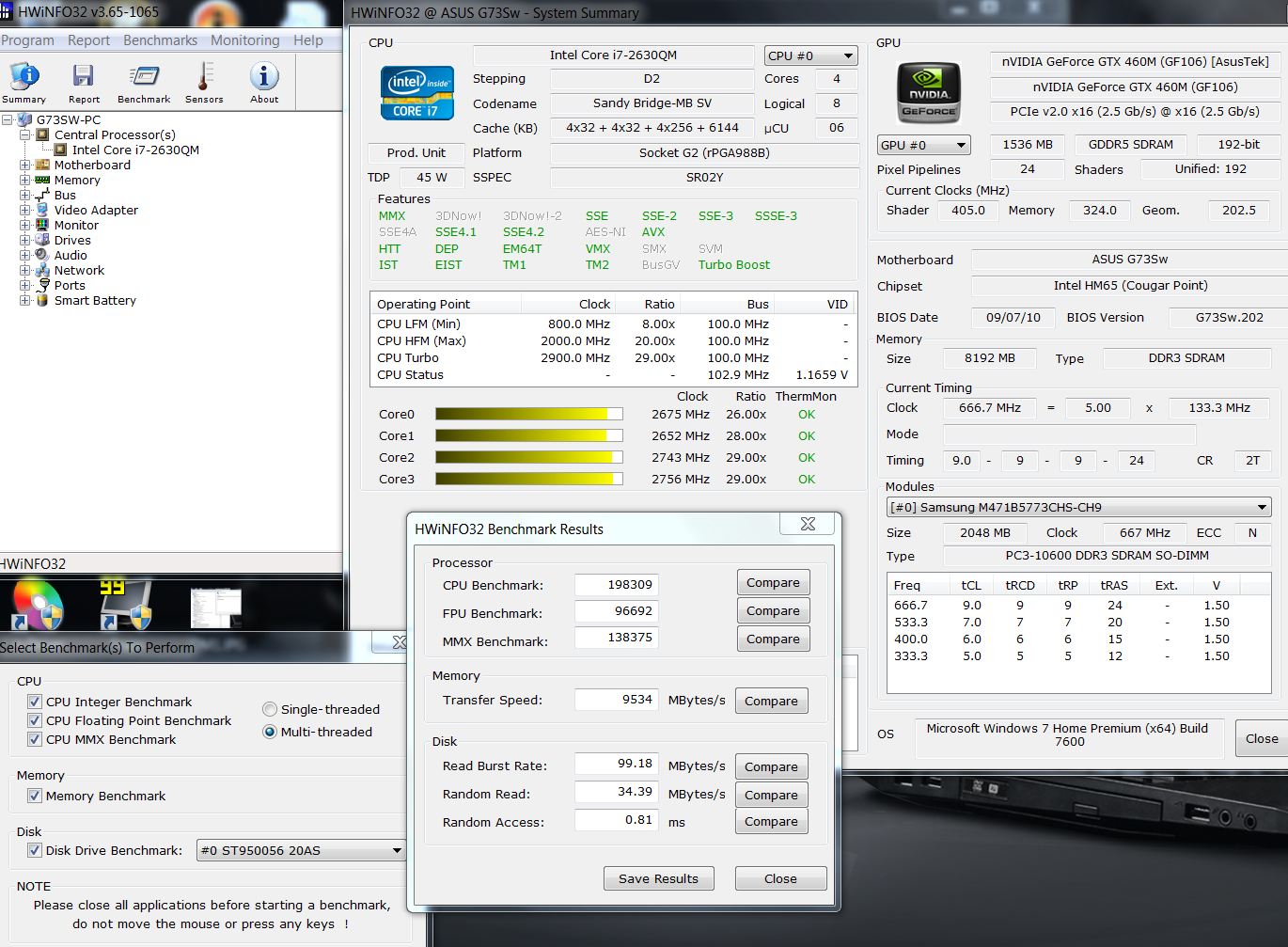This screenshot has height=947, width=1288.
Task: Click the Report floppy disk icon
Action: (84, 76)
